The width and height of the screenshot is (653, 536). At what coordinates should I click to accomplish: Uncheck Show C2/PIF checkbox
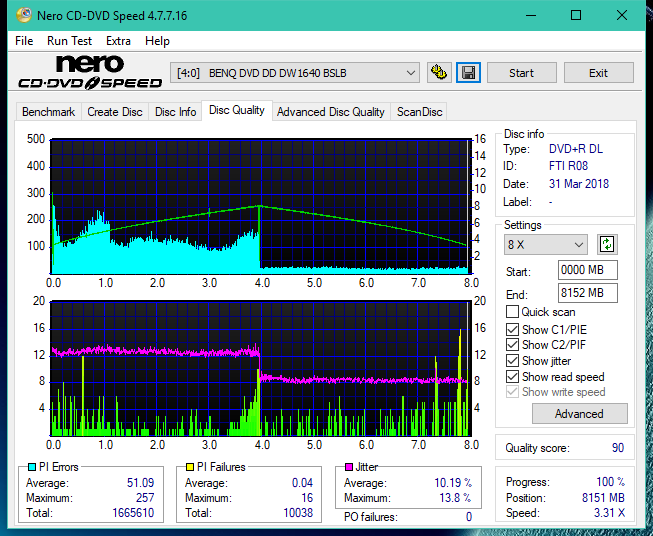512,345
